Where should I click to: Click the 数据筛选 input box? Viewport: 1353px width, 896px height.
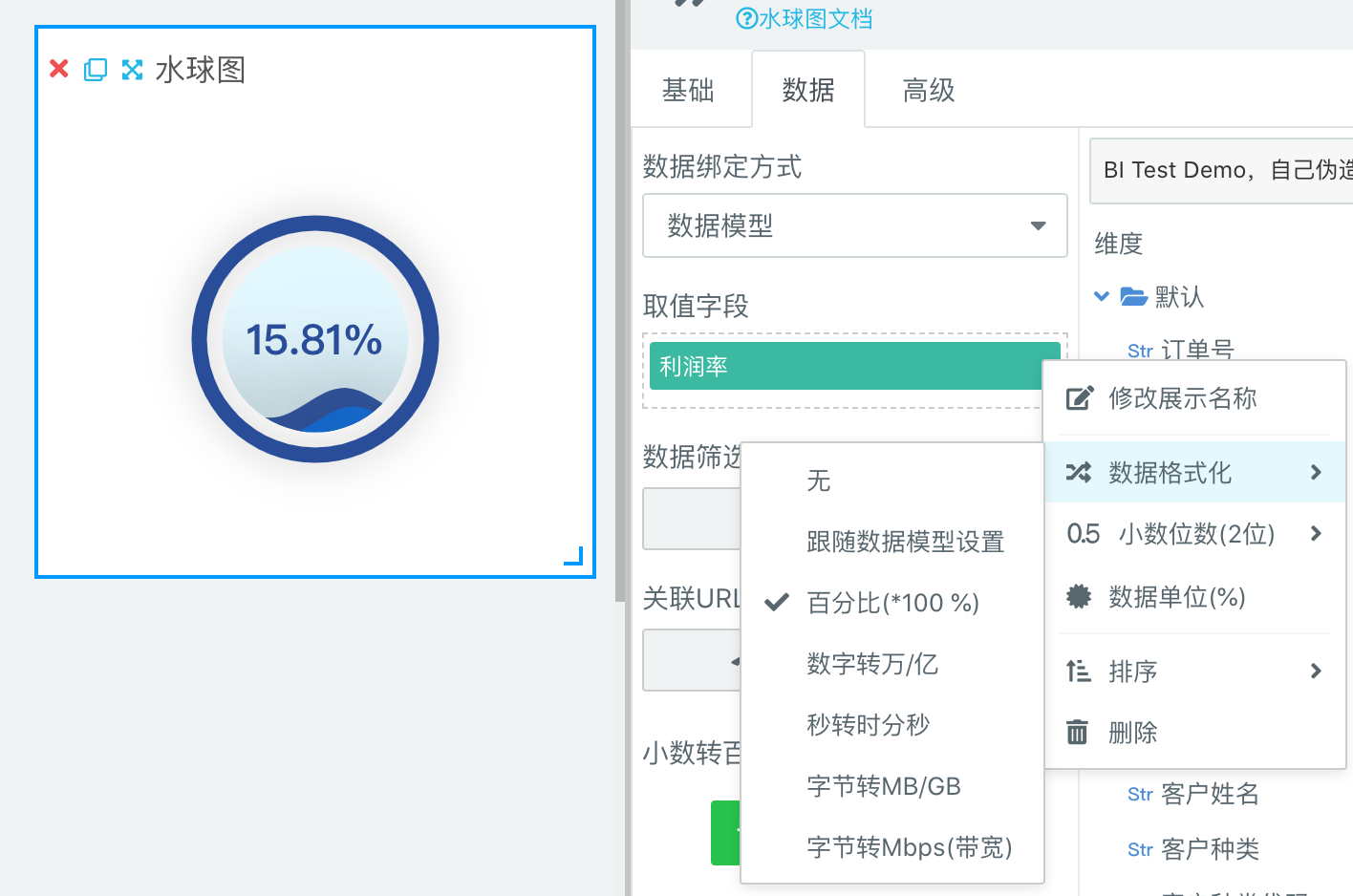pos(692,519)
